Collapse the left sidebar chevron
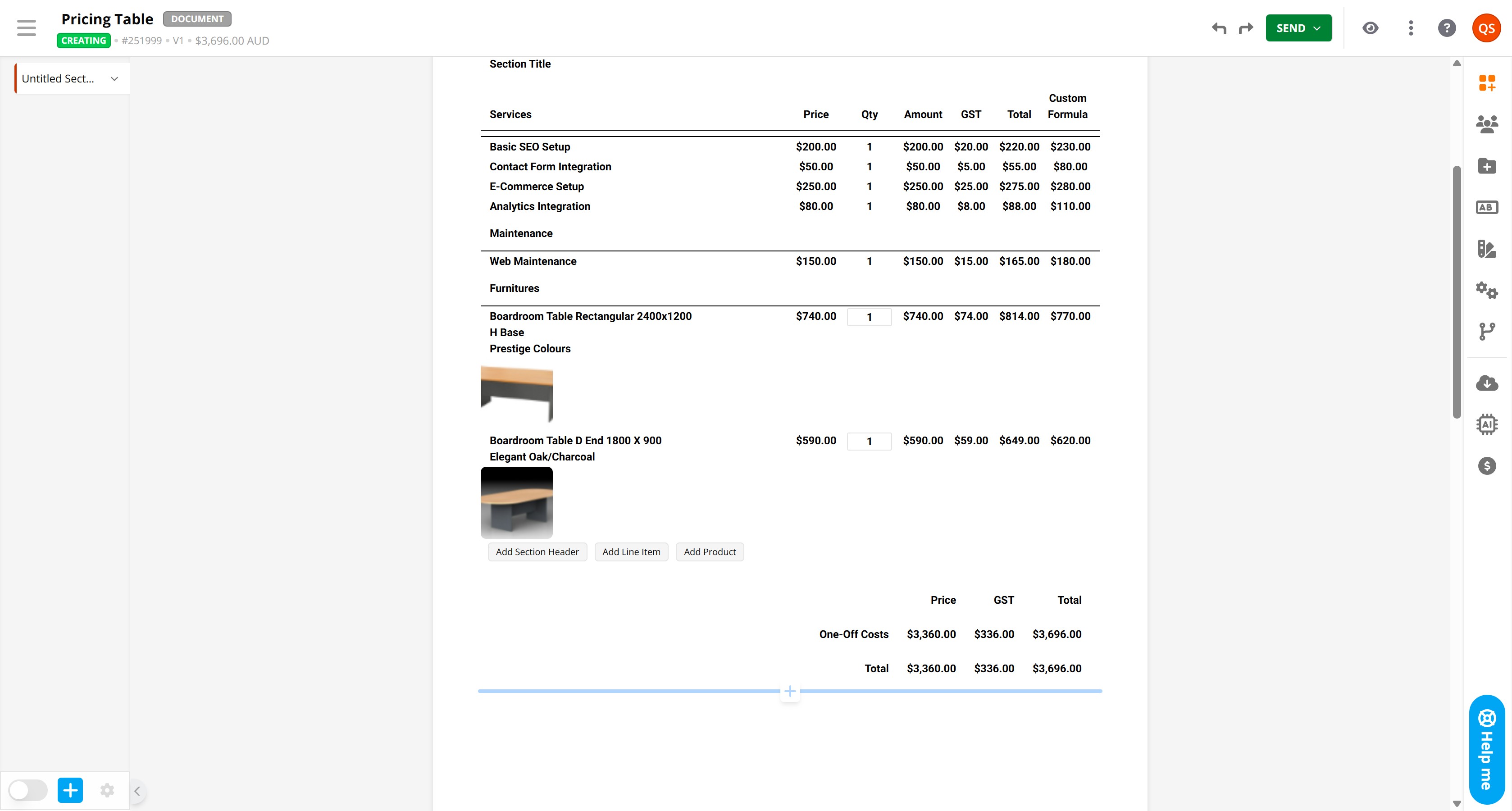 pyautogui.click(x=137, y=790)
